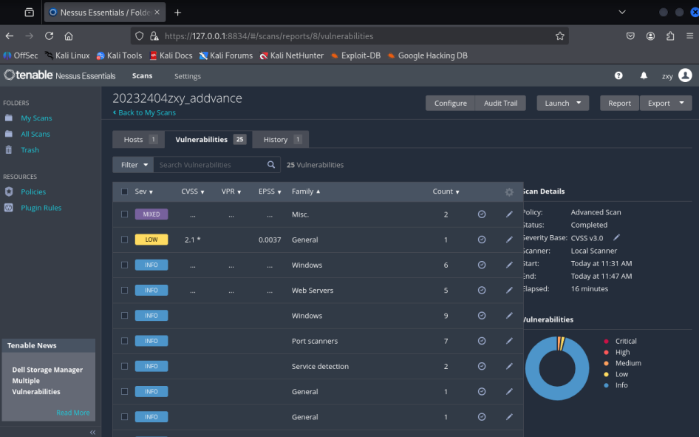Open the Trash folder icon
Screen dimensions: 700x437
tap(8, 150)
